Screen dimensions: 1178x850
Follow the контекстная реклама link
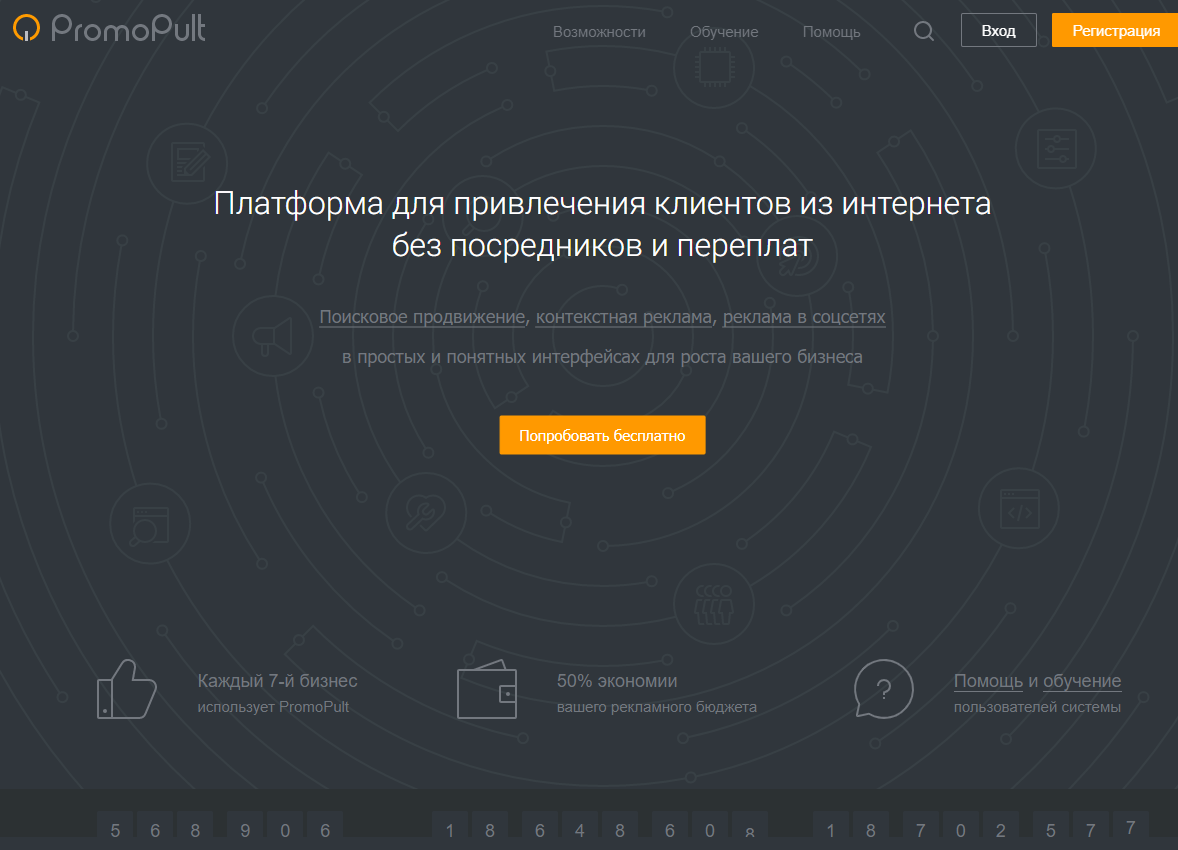click(x=624, y=317)
